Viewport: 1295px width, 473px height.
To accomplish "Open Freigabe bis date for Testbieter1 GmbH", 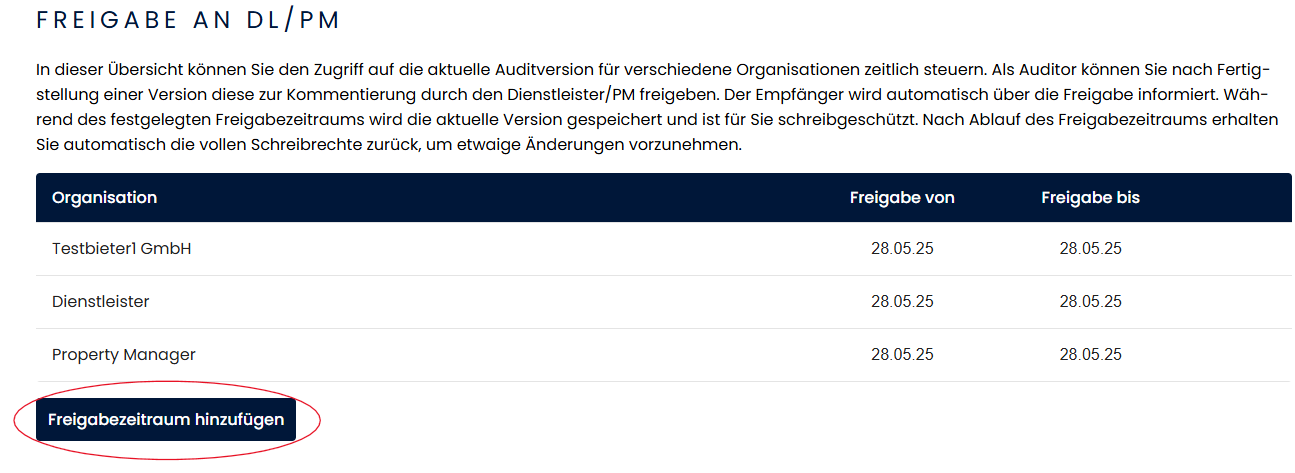I will [x=1090, y=249].
